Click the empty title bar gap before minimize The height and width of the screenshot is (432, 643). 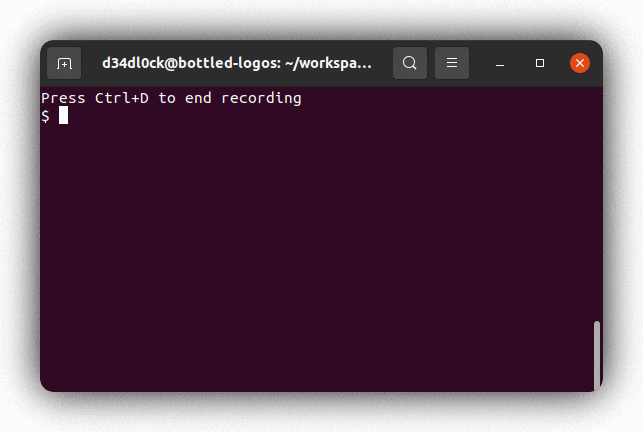(479, 63)
